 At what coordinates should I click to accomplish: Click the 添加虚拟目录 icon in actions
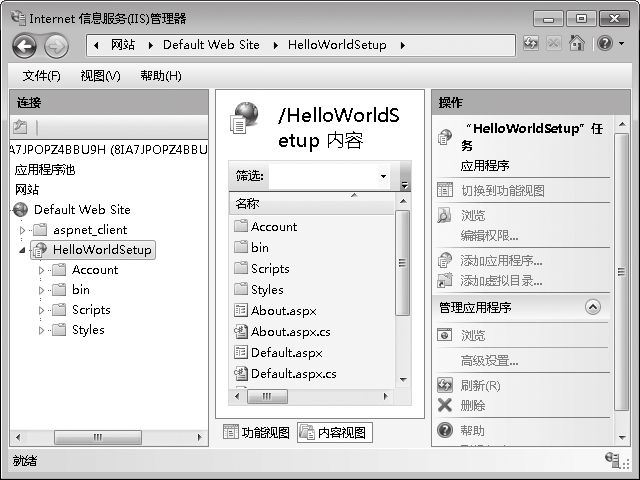point(445,280)
